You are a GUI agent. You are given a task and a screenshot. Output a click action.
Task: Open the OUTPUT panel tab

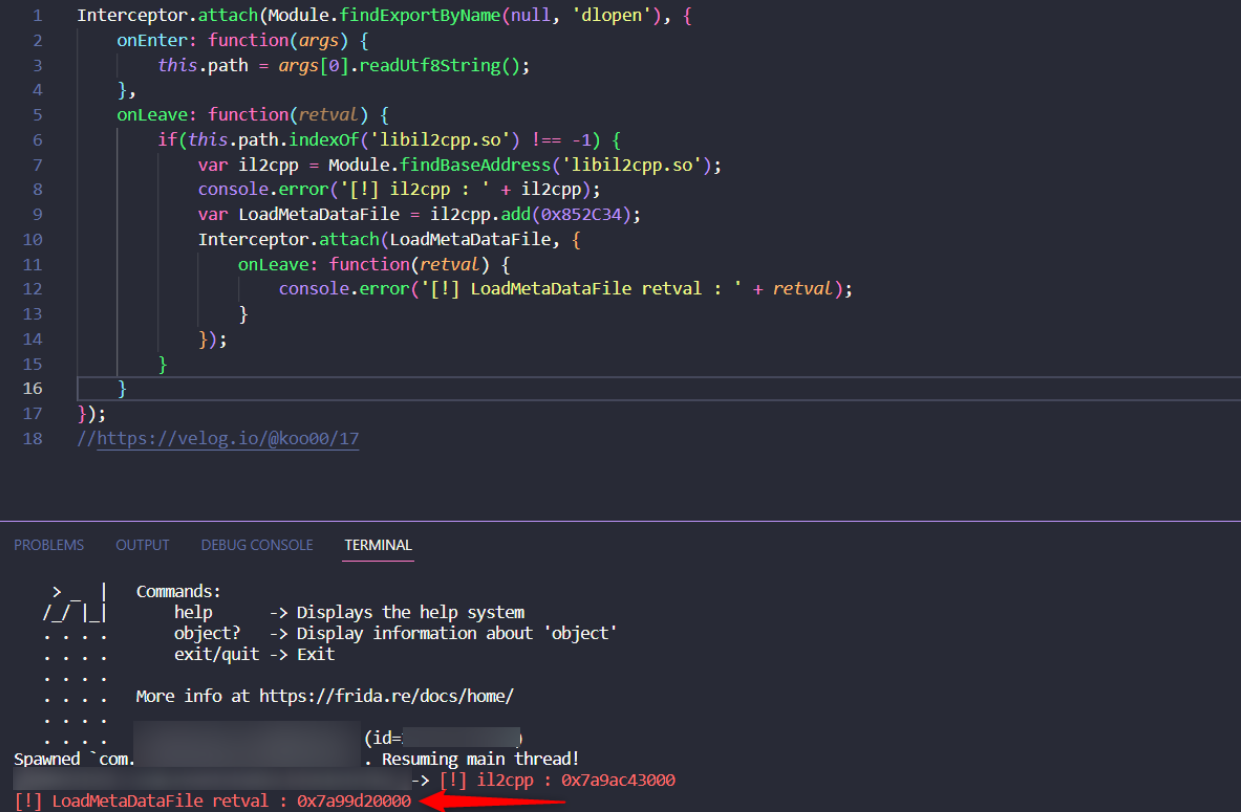click(142, 545)
